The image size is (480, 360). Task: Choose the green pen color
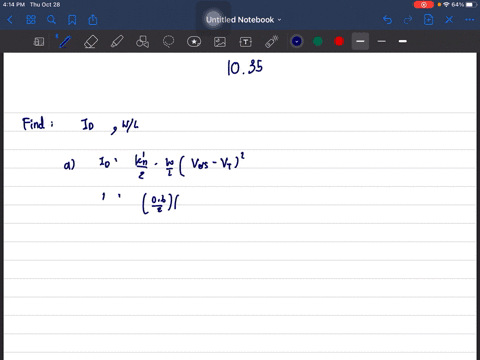(x=318, y=41)
